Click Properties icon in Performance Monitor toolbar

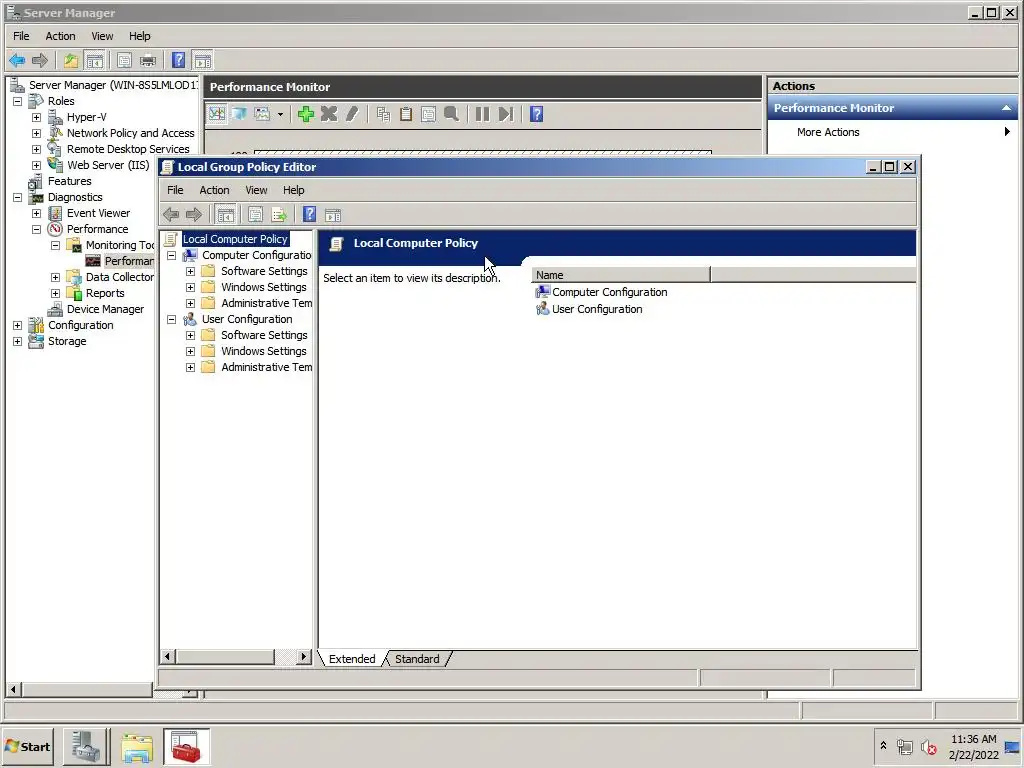tap(428, 114)
